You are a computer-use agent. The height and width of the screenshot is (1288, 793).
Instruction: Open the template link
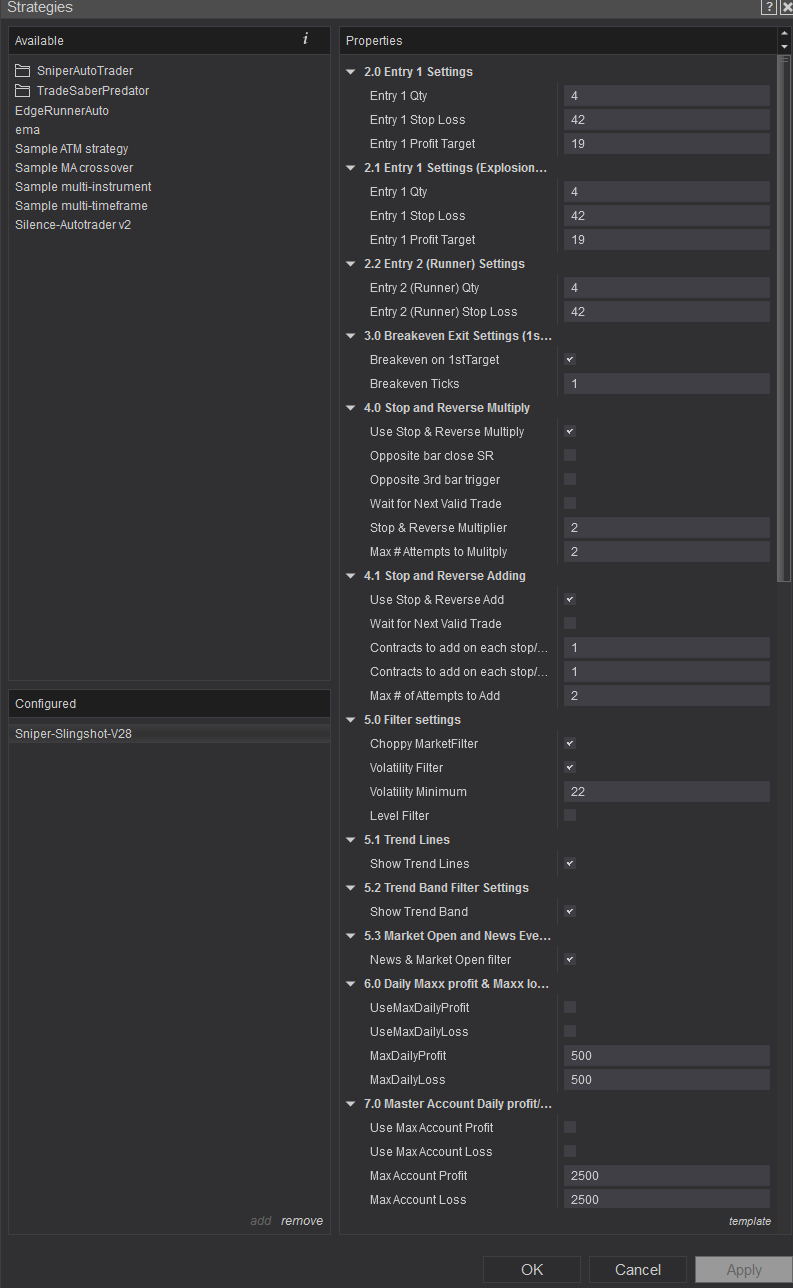coord(749,1221)
